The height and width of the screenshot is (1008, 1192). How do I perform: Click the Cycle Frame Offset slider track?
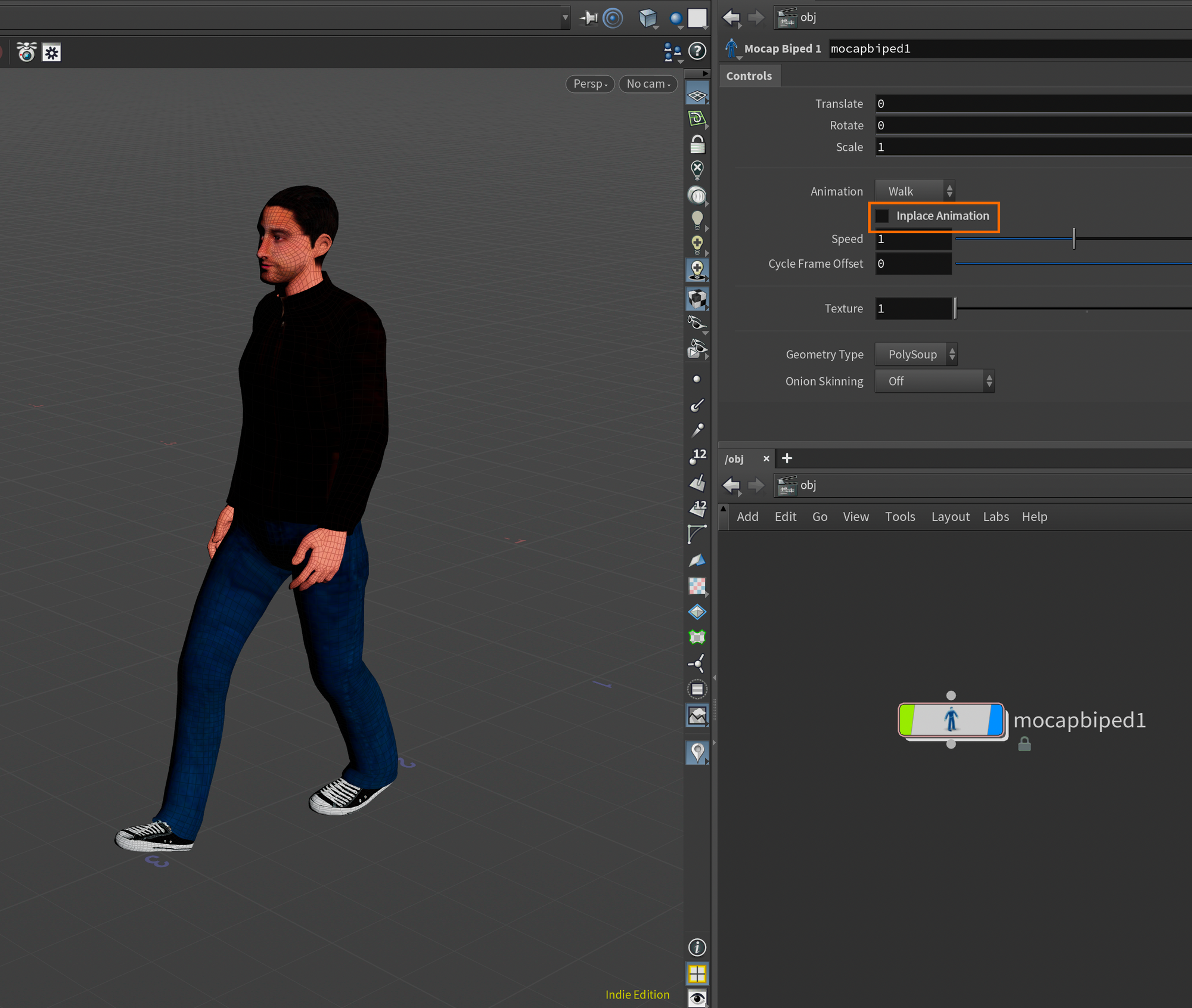[x=1073, y=263]
